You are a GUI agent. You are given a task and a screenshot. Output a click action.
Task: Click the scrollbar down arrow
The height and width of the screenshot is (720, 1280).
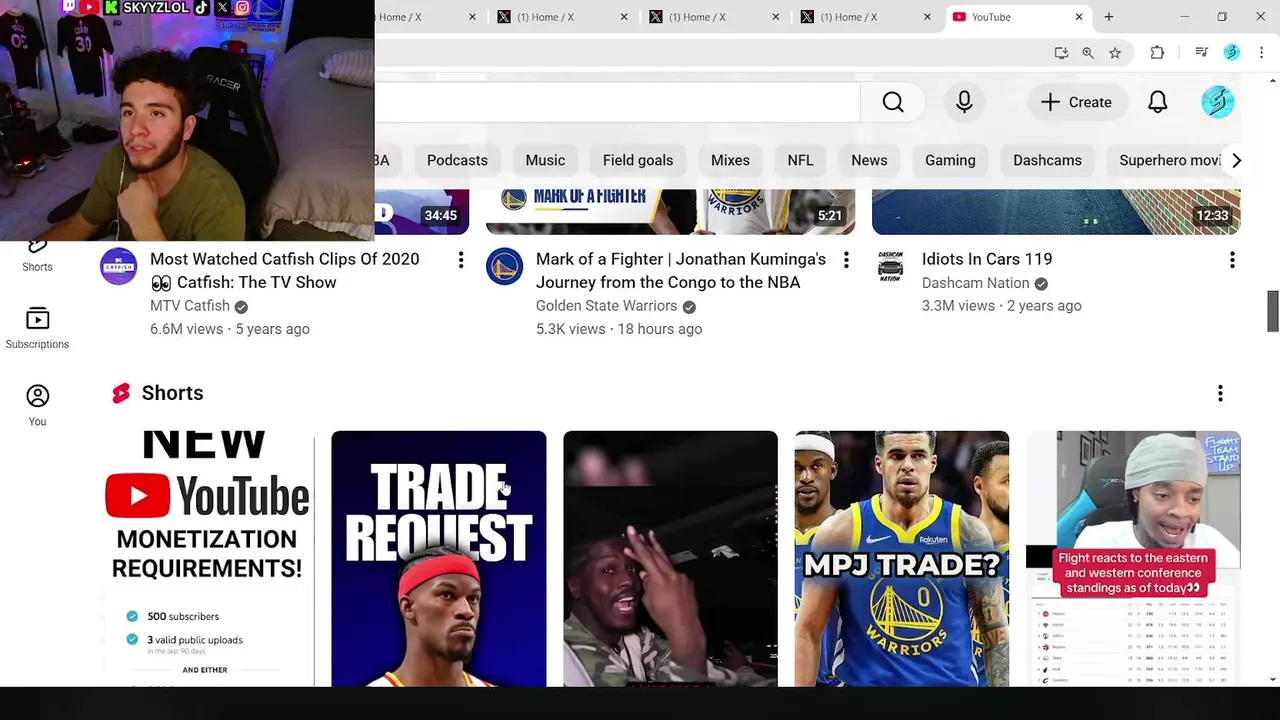1273,680
